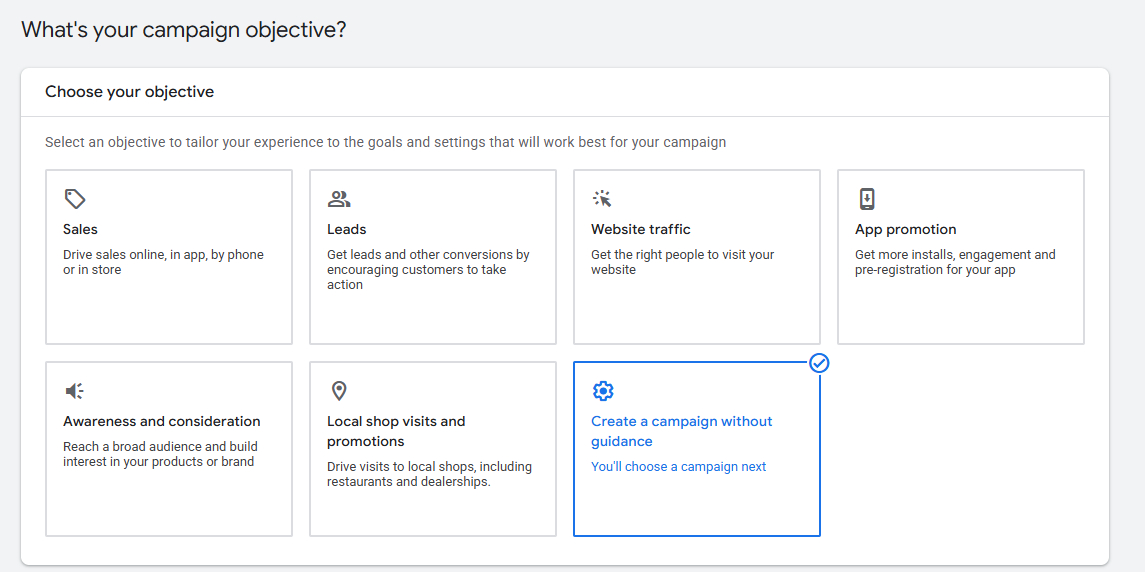Click the Local shop location pin icon
The width and height of the screenshot is (1145, 572).
coord(339,391)
